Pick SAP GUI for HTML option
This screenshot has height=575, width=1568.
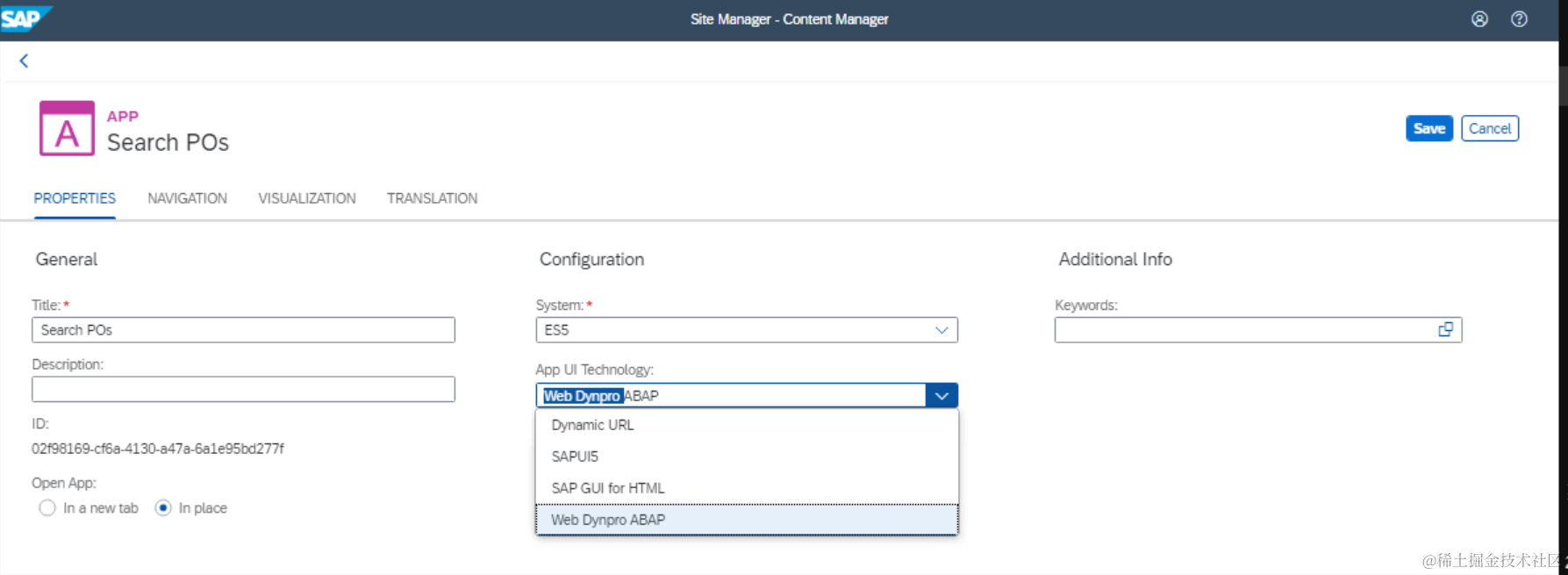pyautogui.click(x=607, y=488)
